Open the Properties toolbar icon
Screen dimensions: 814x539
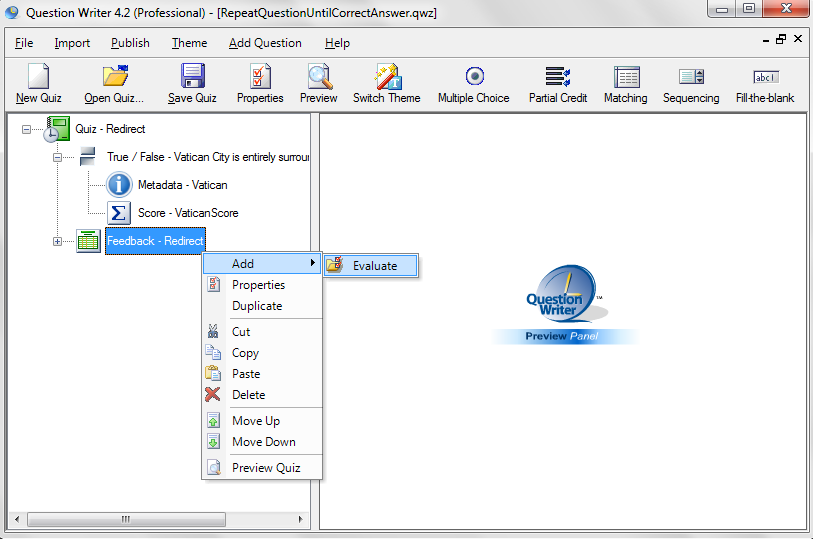click(x=260, y=76)
